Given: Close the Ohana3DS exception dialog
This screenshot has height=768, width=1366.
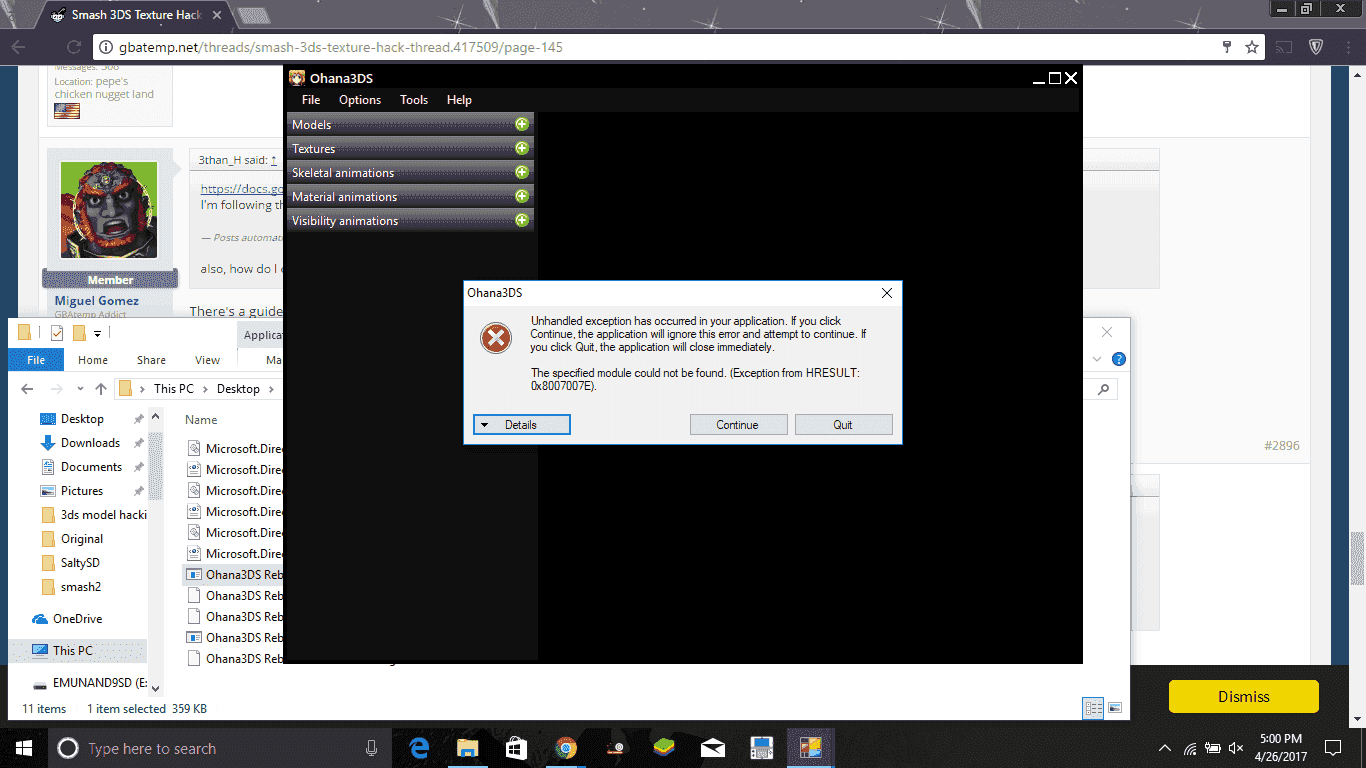Looking at the screenshot, I should pos(886,293).
